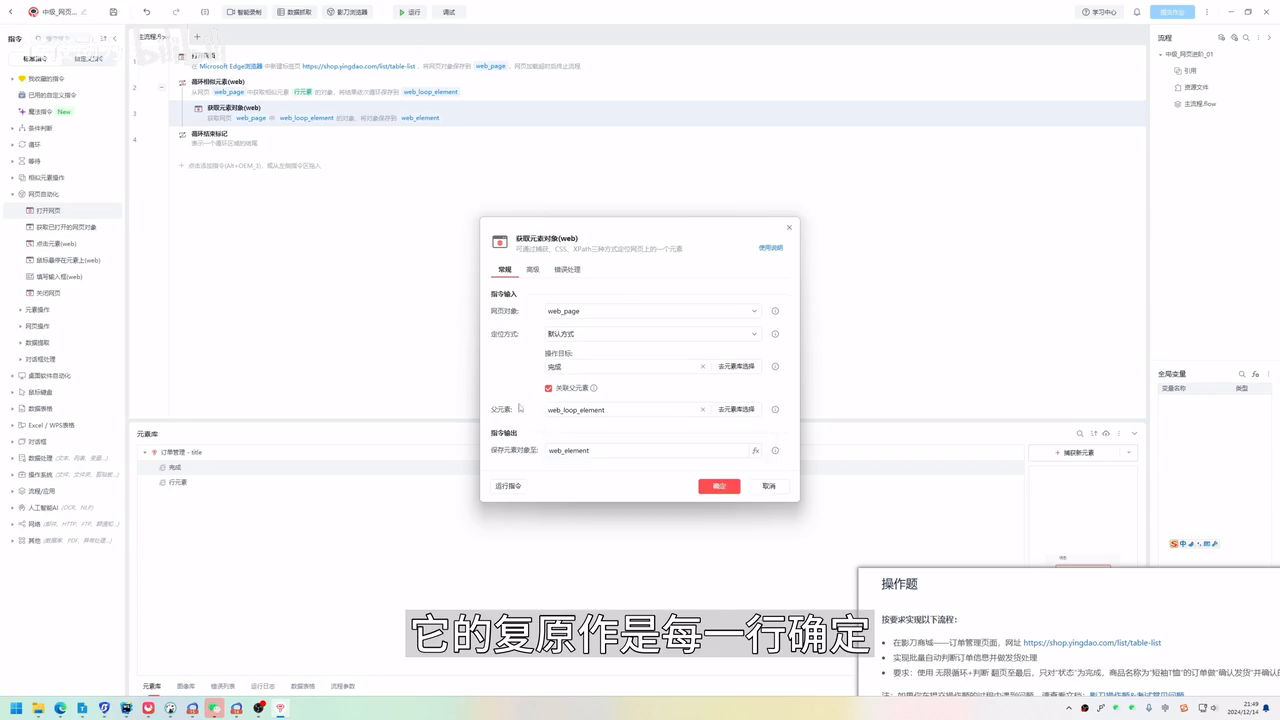Viewport: 1280px width, 720px height.
Task: Click the fx expression icon in output field
Action: [x=755, y=451]
